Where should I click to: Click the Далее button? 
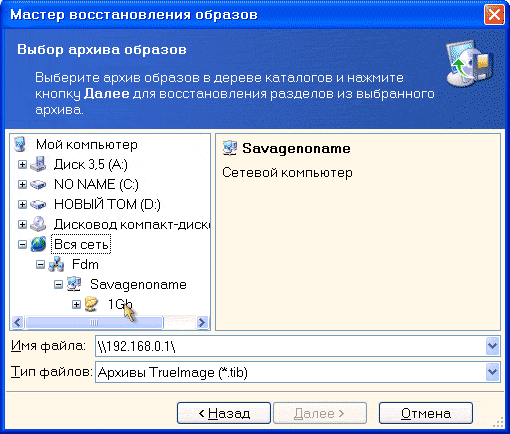point(320,413)
